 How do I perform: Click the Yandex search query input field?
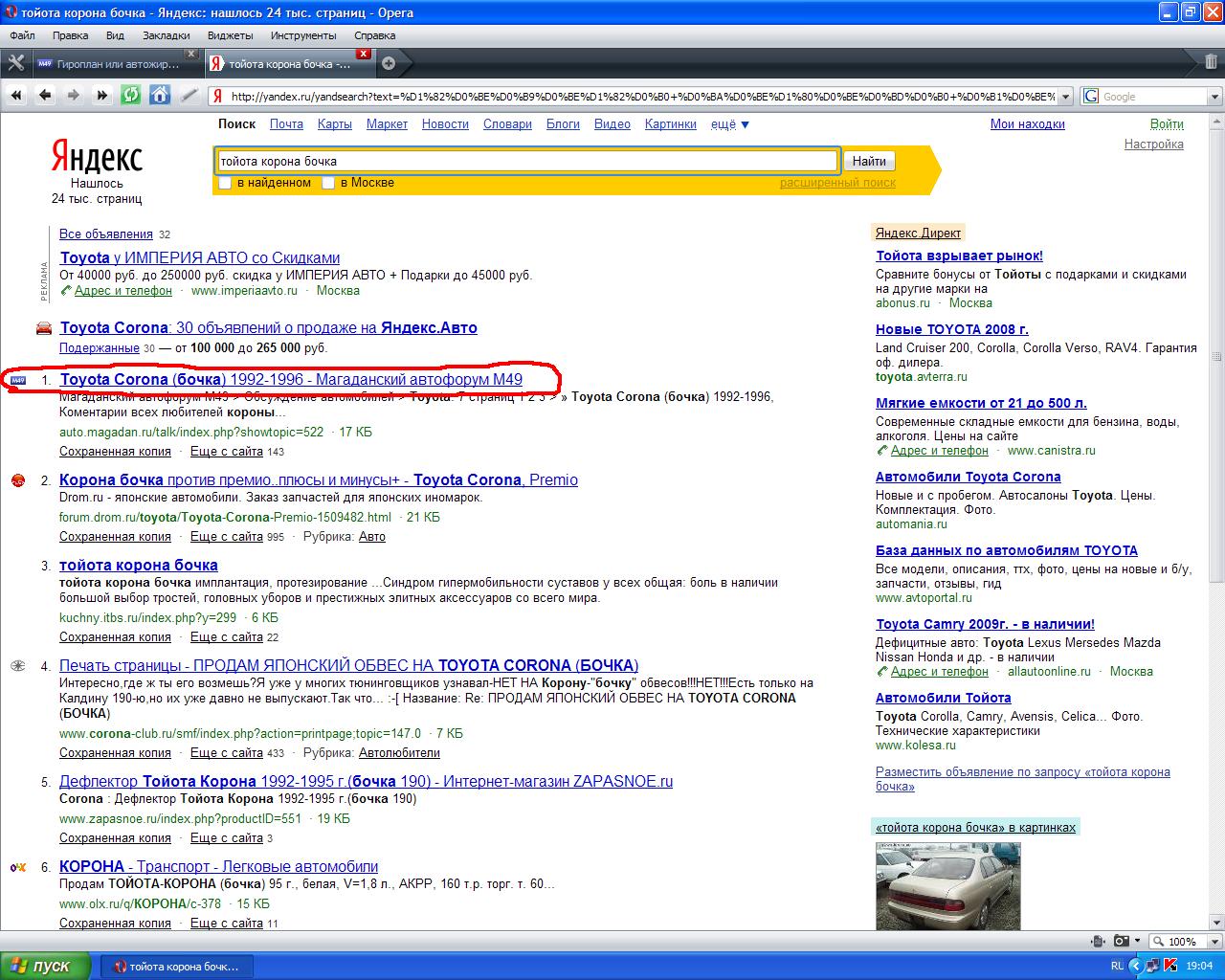(526, 161)
